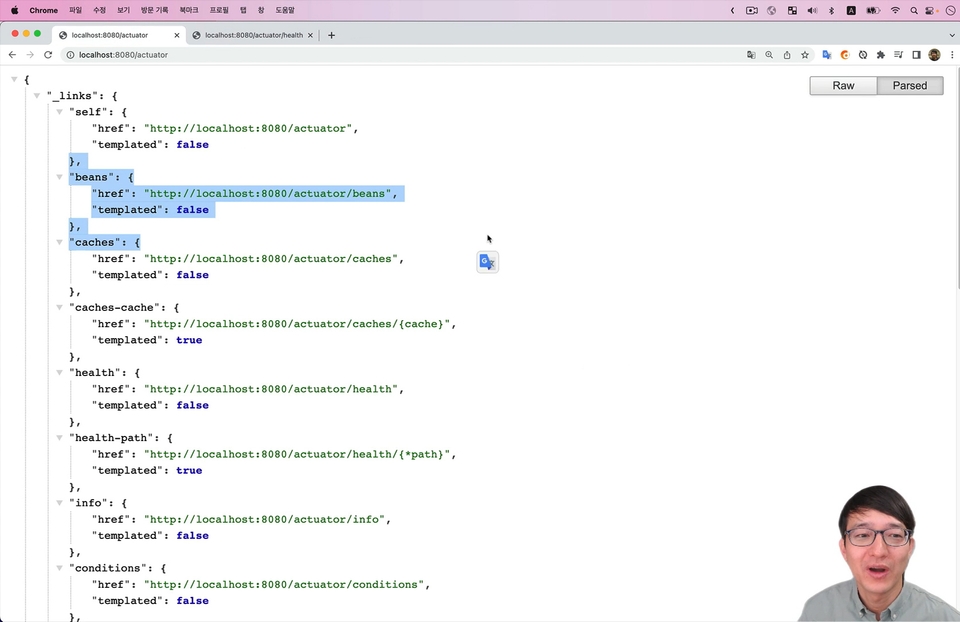Image resolution: width=960 pixels, height=622 pixels.
Task: Open the Chrome app menu
Action: [x=43, y=10]
